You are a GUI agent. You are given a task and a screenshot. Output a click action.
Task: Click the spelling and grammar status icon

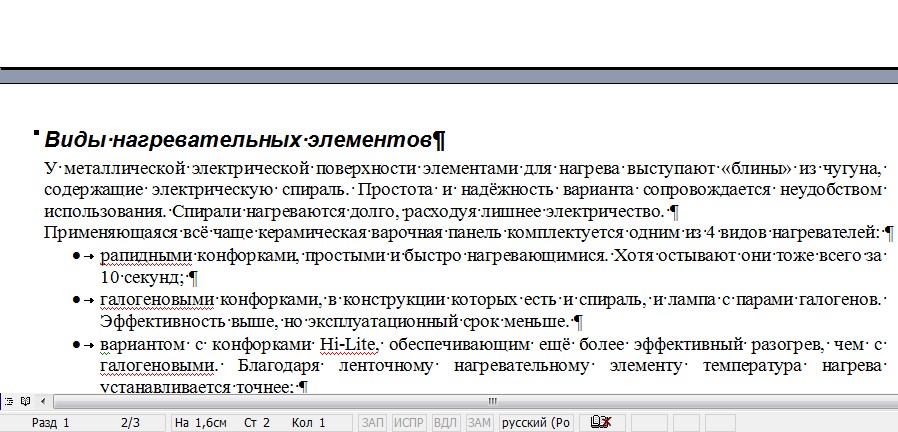click(602, 423)
